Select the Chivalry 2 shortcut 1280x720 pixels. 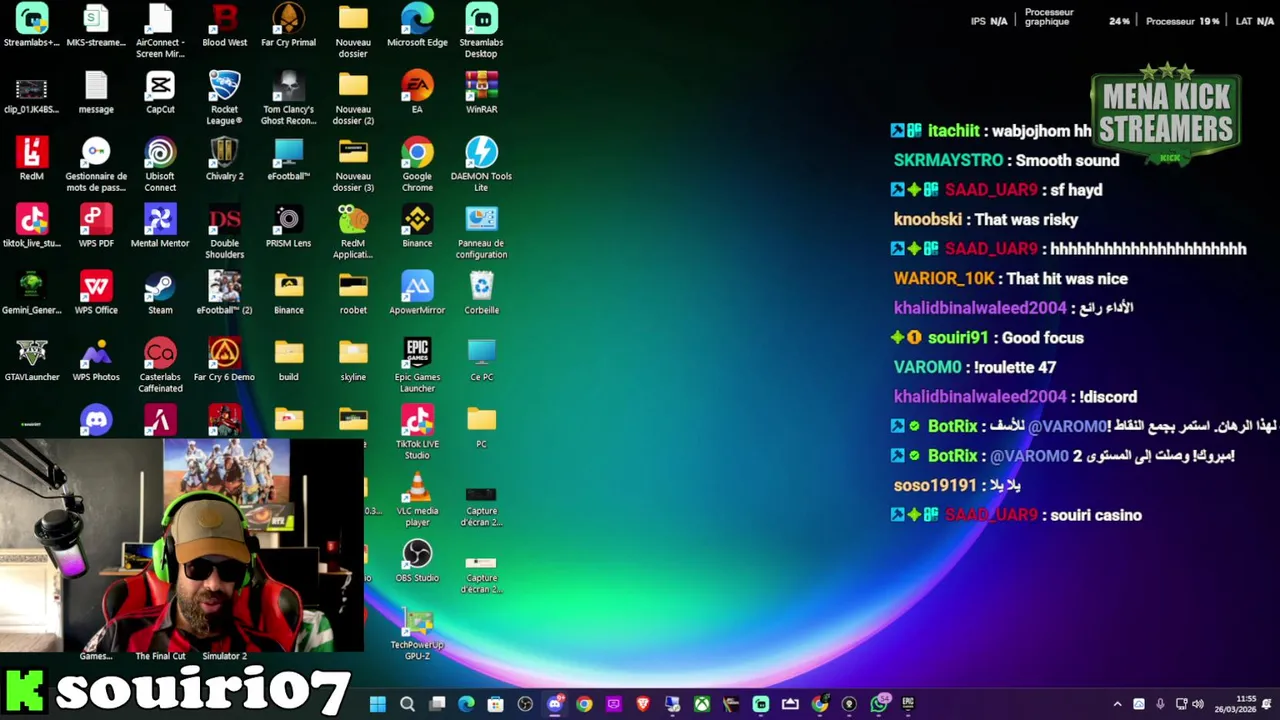click(x=224, y=160)
